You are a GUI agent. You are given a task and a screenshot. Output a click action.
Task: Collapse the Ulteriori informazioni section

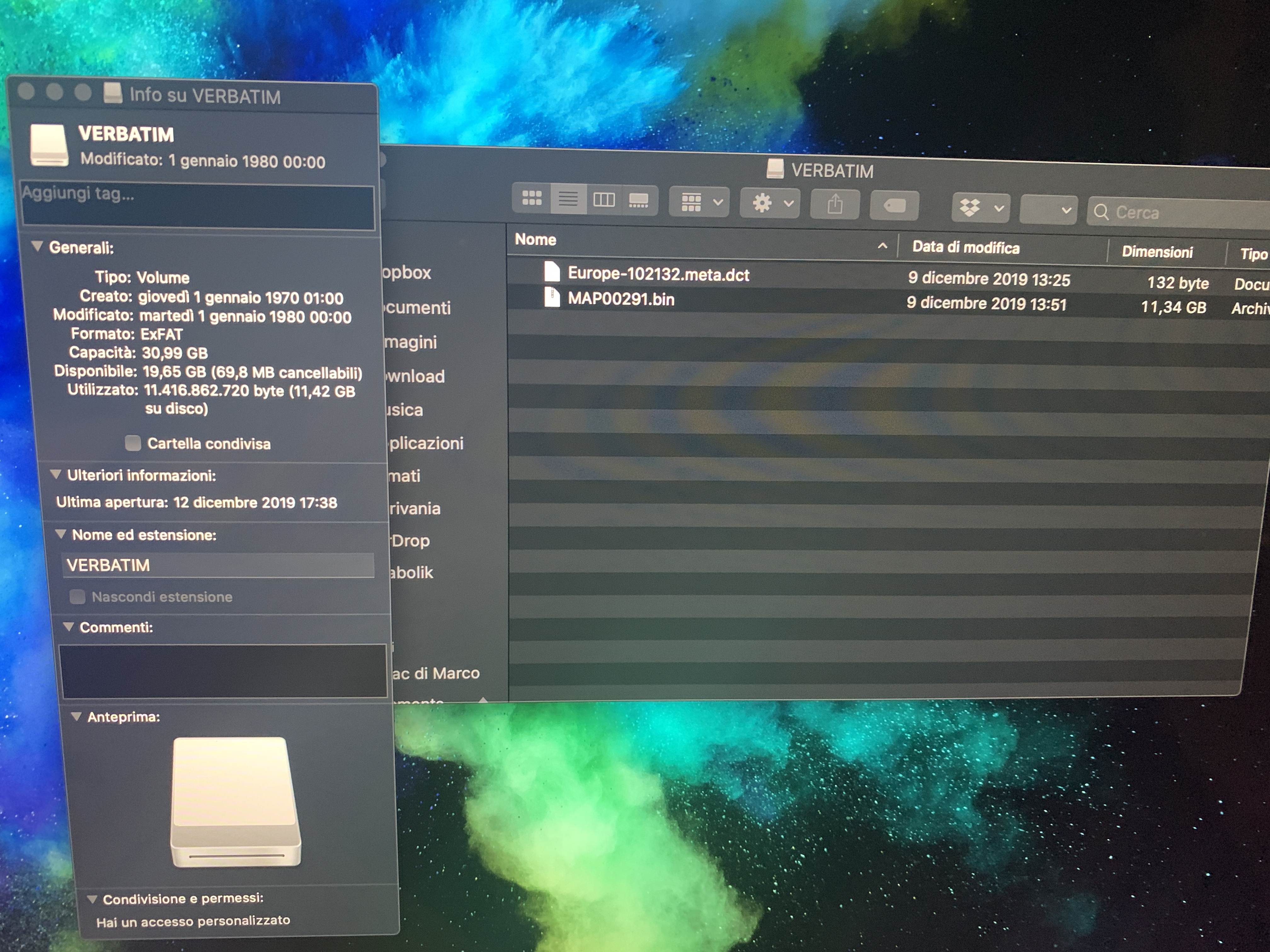point(56,474)
